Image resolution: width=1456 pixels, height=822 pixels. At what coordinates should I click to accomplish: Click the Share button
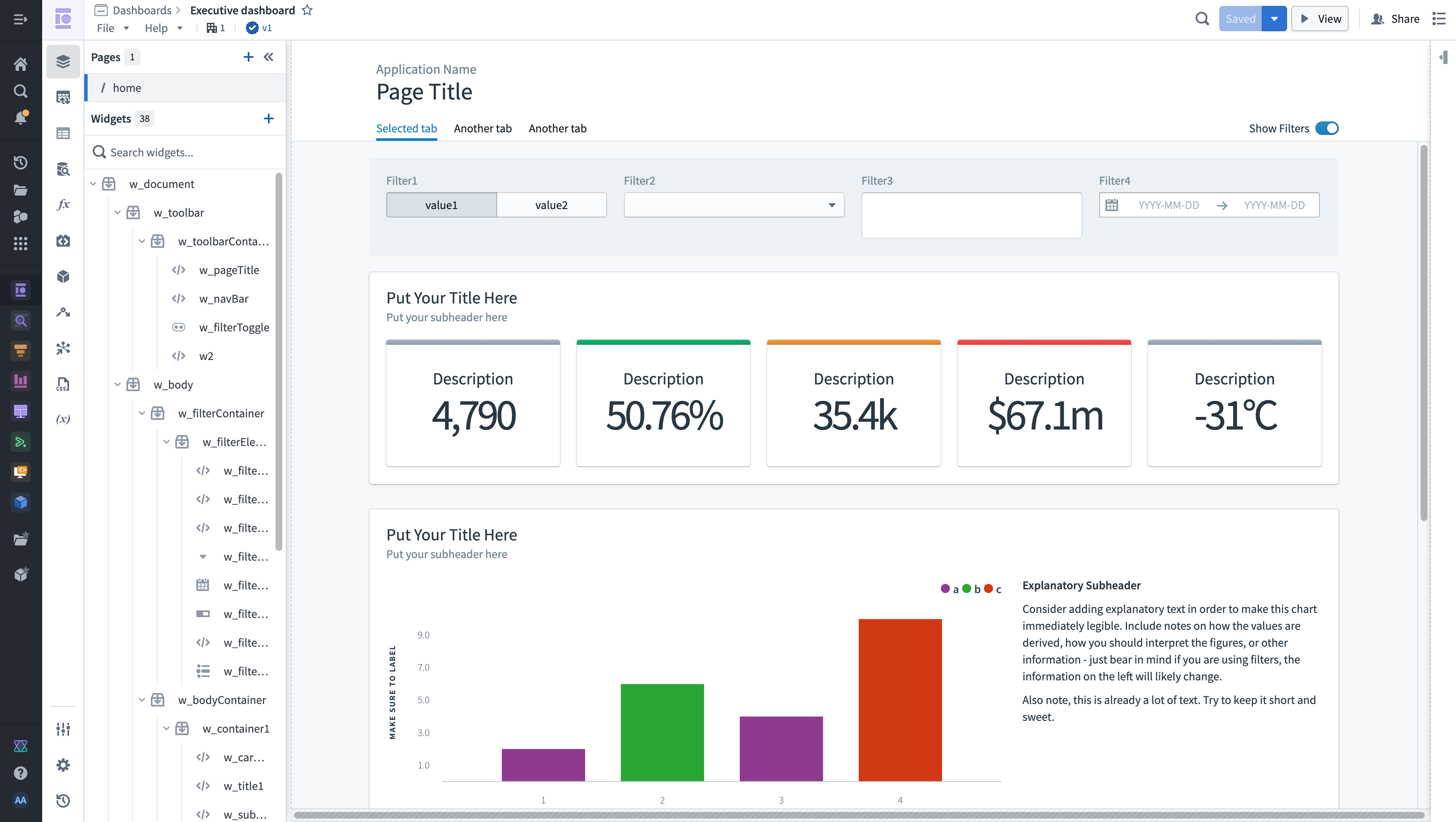1395,19
